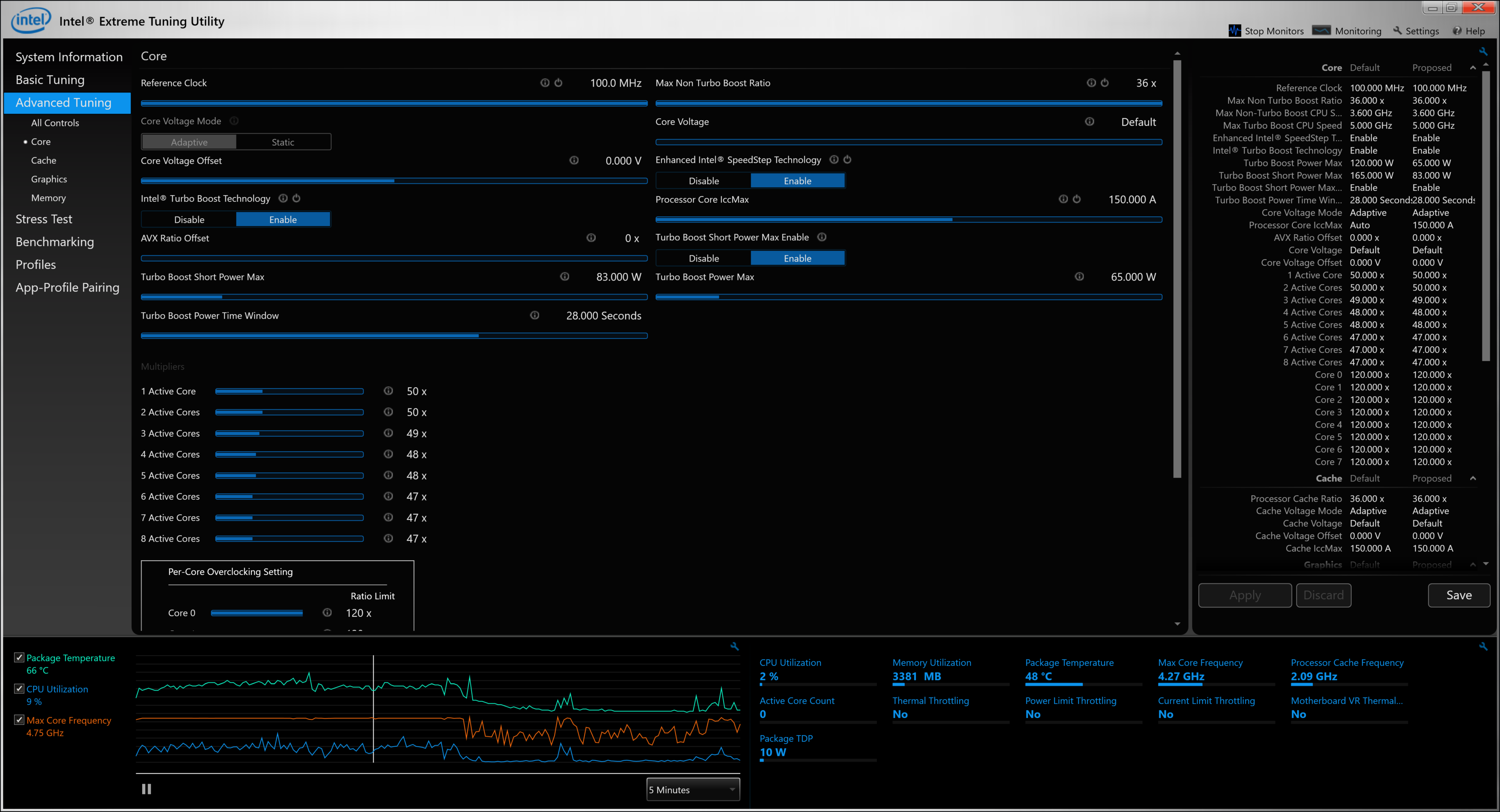Click the info icon for Turbo Boost Power Max
The width and height of the screenshot is (1500, 812).
click(1080, 276)
